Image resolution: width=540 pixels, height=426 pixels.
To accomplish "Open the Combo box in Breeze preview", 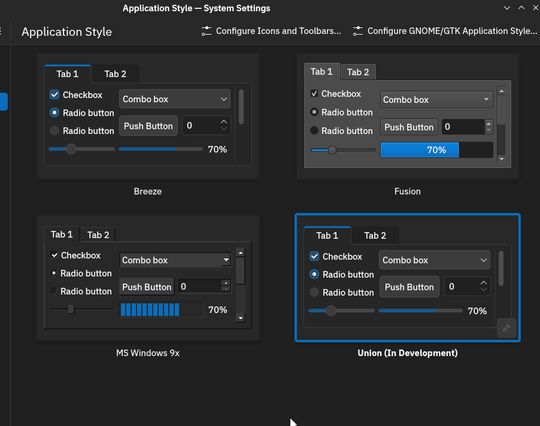I will (175, 99).
